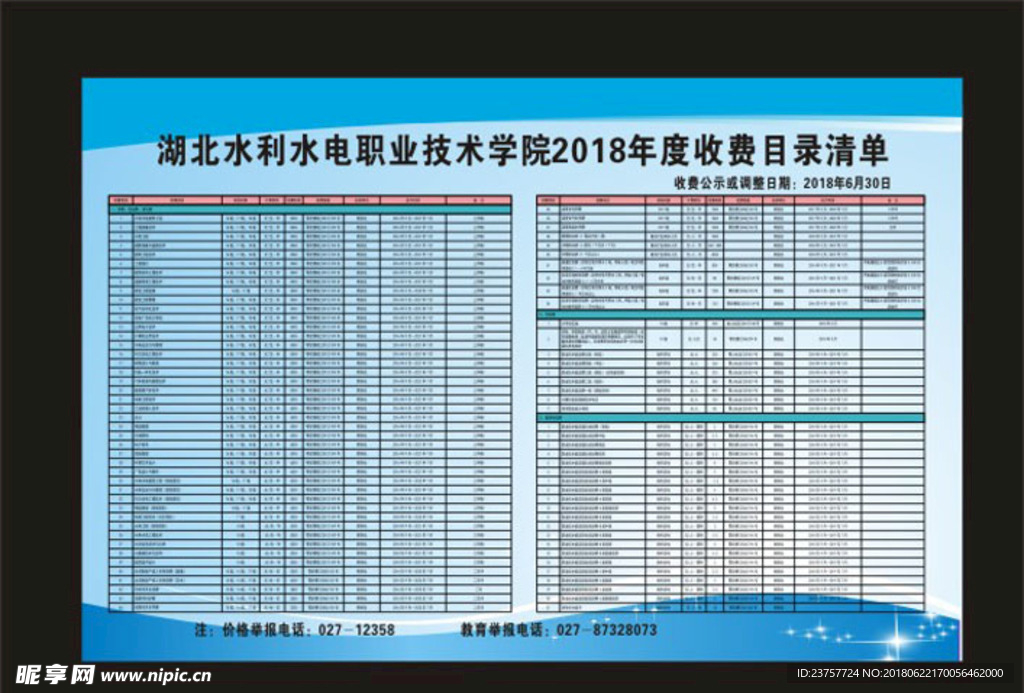Select the ID:23757724 text

[828, 674]
